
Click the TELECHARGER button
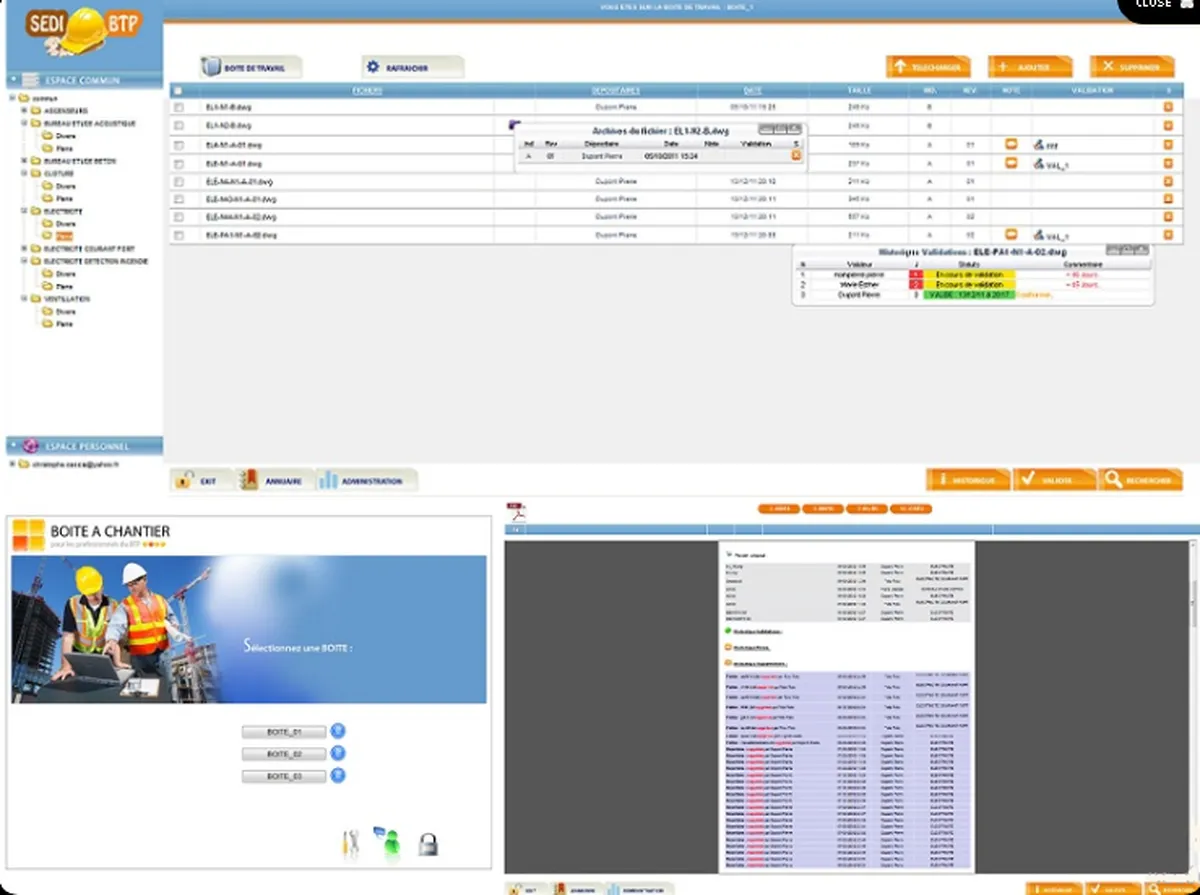[929, 67]
